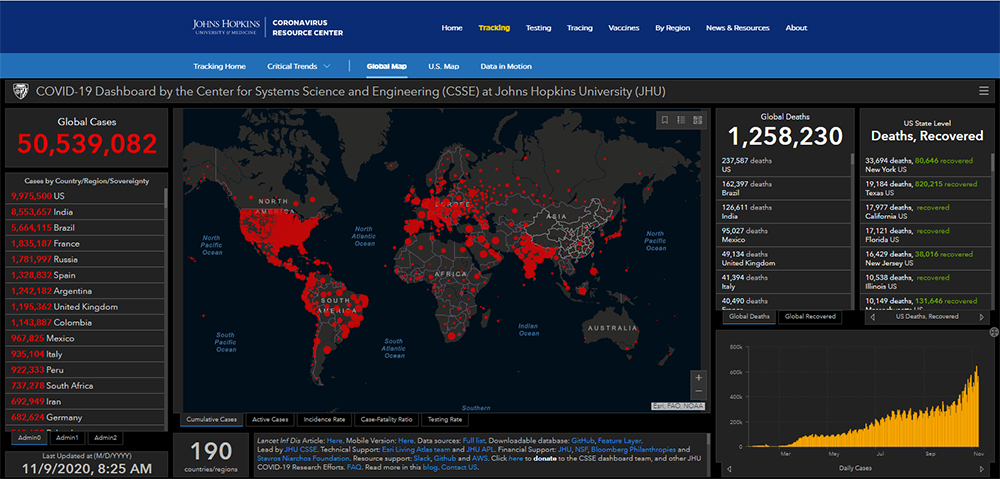Screen dimensions: 1000x479
Task: Switch map to Incidence Rate
Action: coord(325,420)
